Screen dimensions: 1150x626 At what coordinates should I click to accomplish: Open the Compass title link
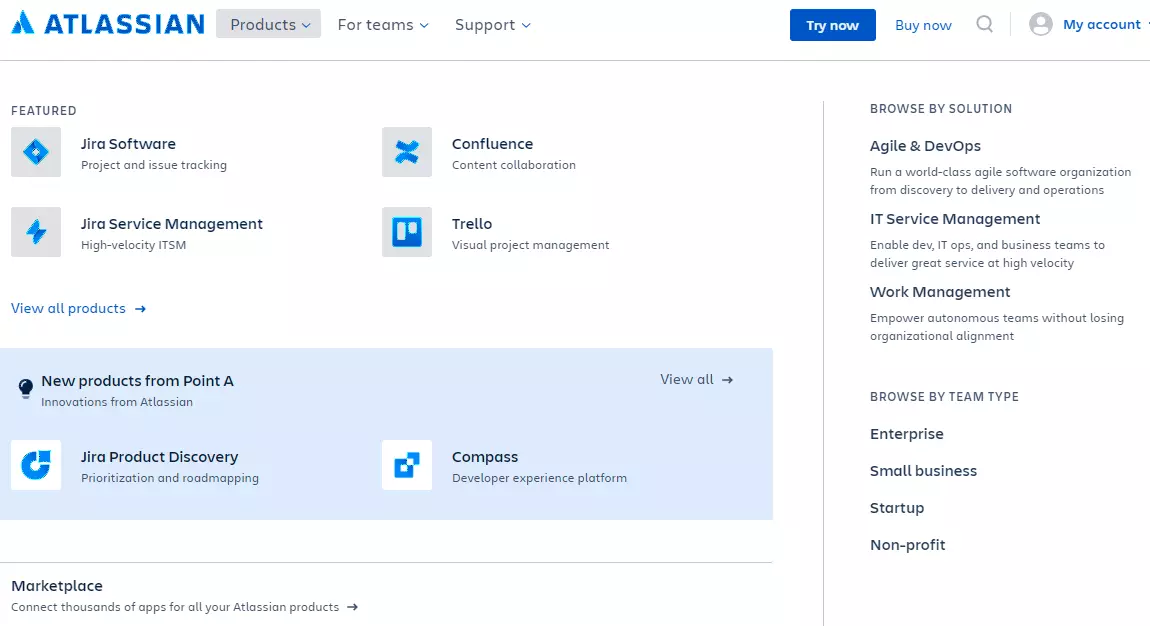pos(485,457)
